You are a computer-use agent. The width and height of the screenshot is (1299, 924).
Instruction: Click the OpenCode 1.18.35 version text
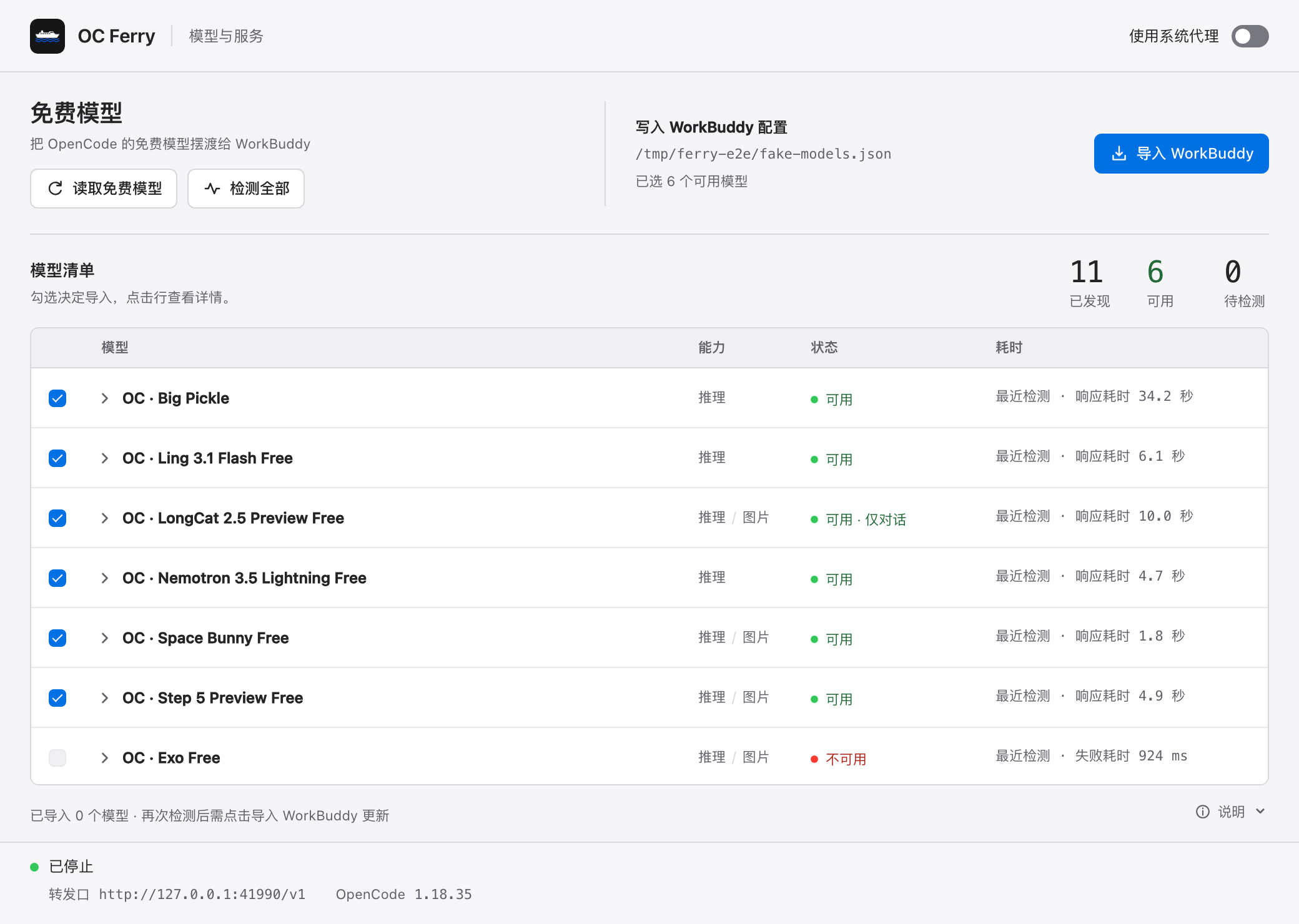click(404, 895)
